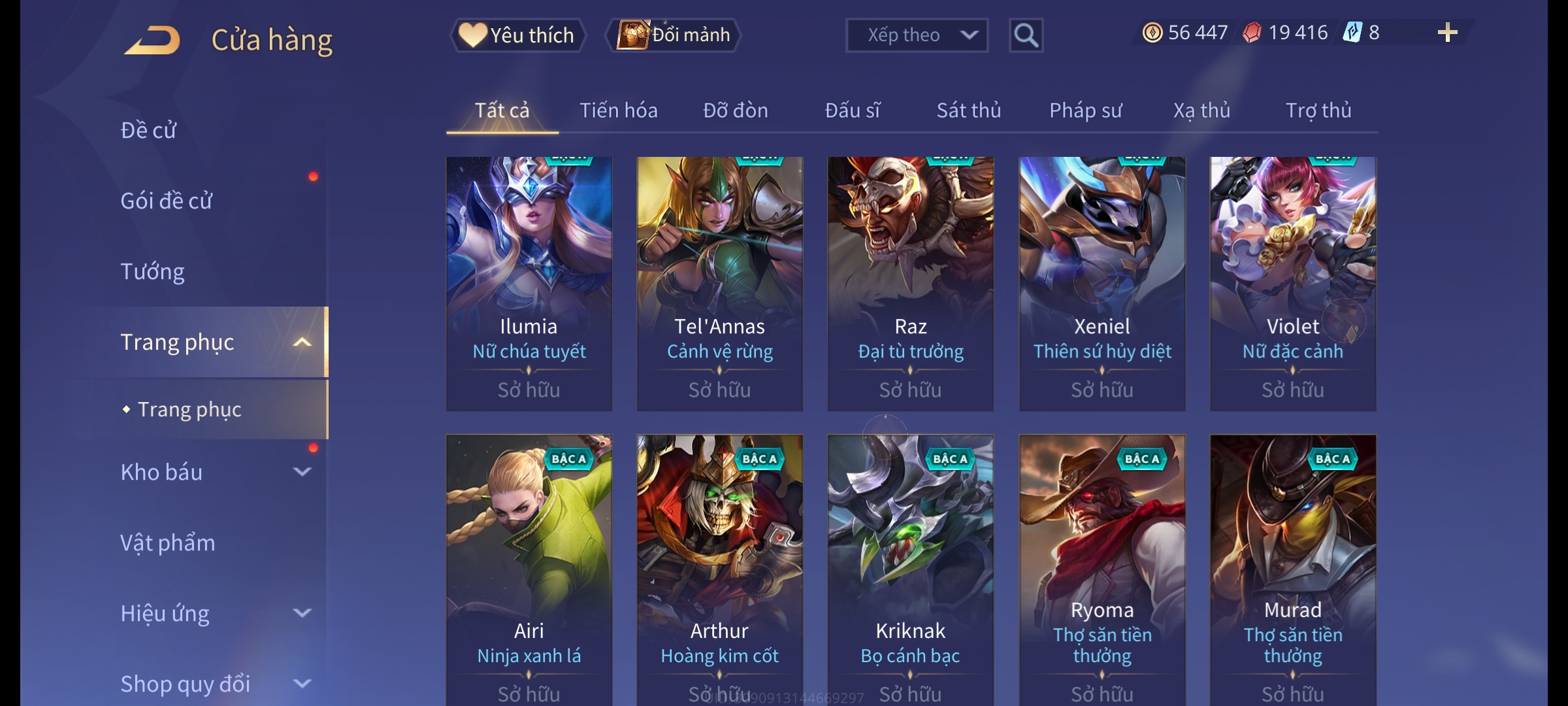Switch to the Pháp sư tab

1085,110
